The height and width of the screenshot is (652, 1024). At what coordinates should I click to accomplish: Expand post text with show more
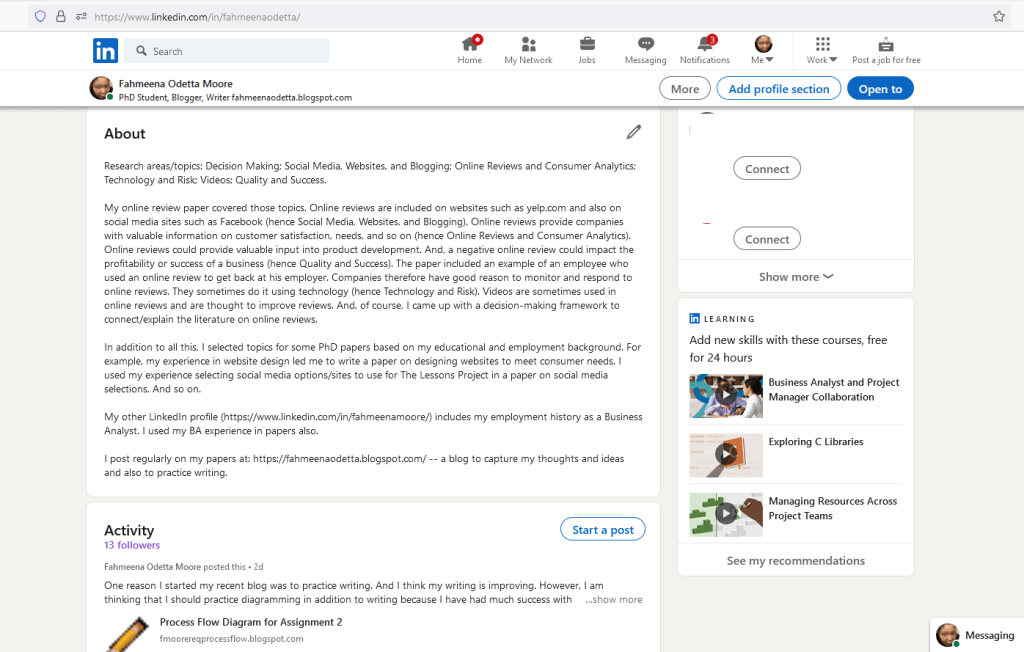616,600
